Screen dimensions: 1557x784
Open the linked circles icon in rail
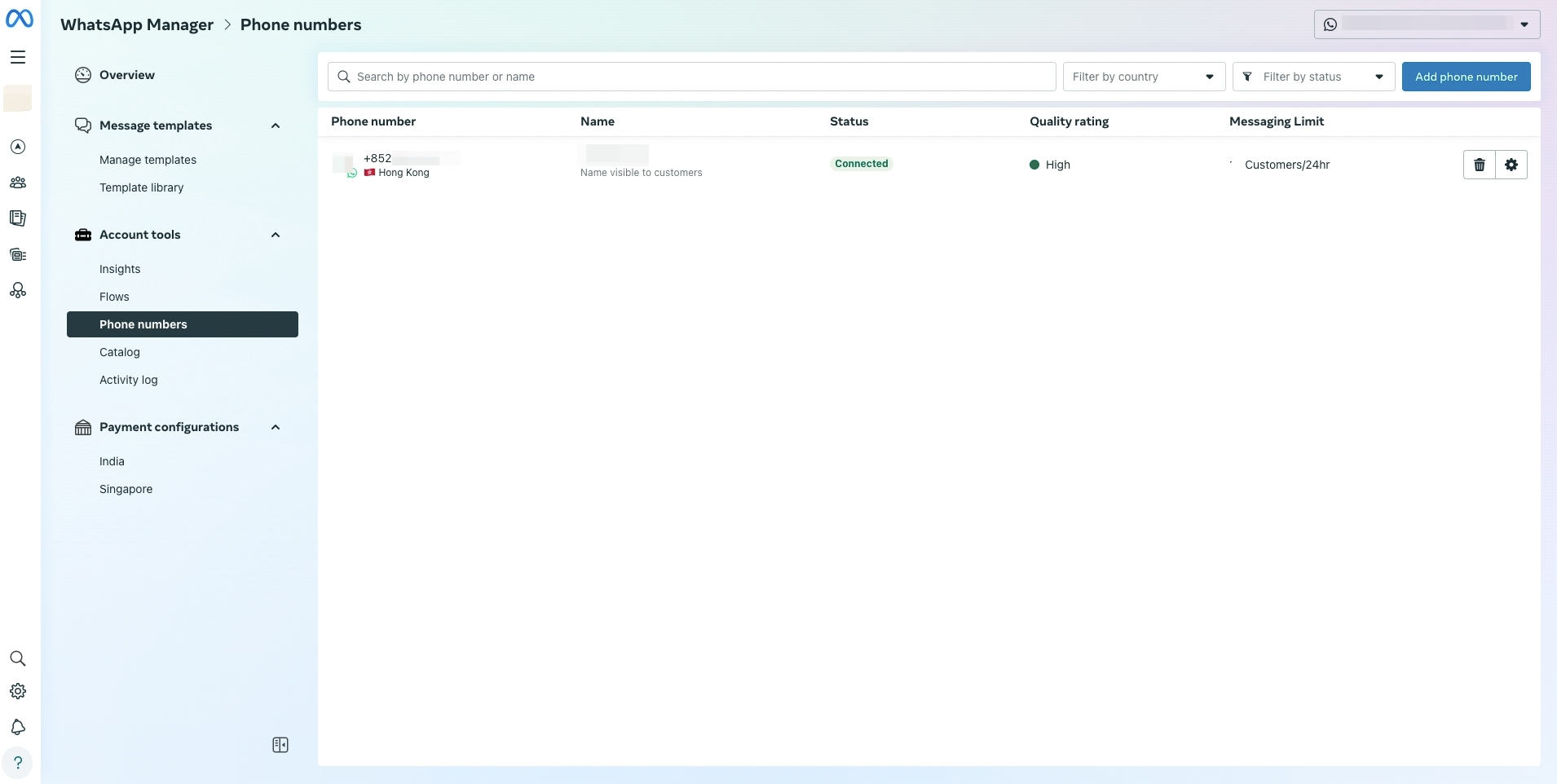[18, 291]
